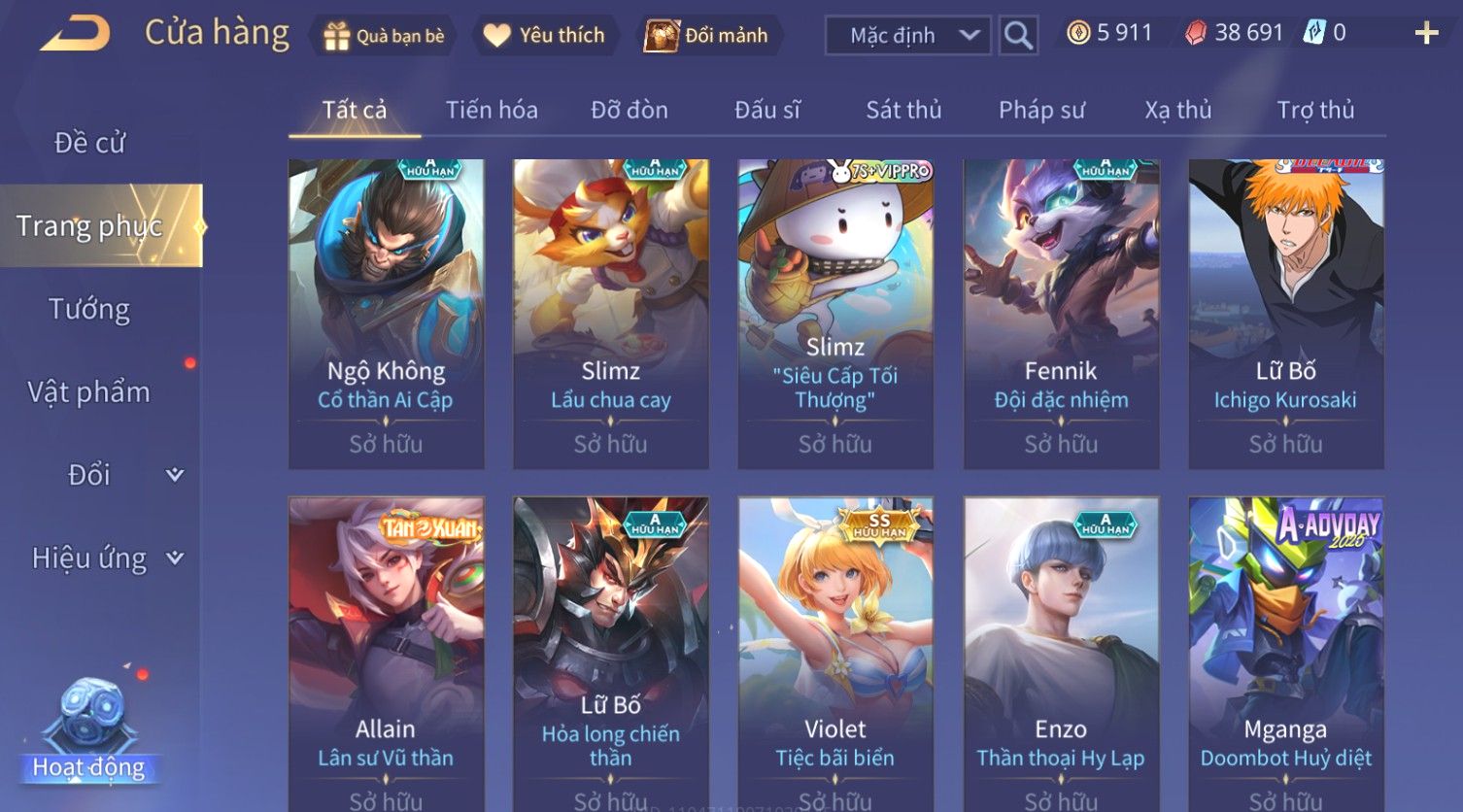Go back using the arrow icon
The height and width of the screenshot is (812, 1463).
coord(74,34)
